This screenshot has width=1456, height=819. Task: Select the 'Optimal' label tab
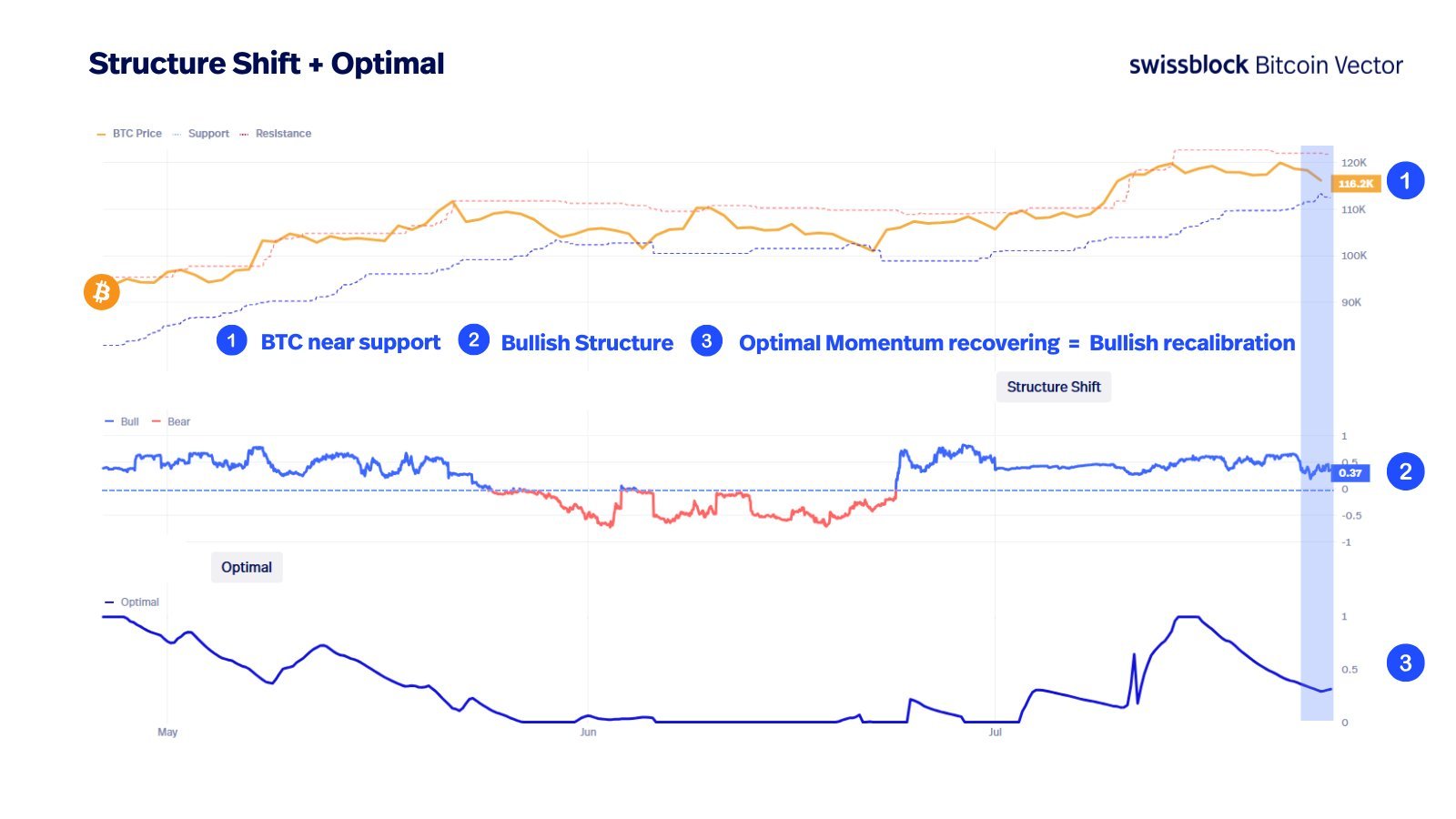247,567
